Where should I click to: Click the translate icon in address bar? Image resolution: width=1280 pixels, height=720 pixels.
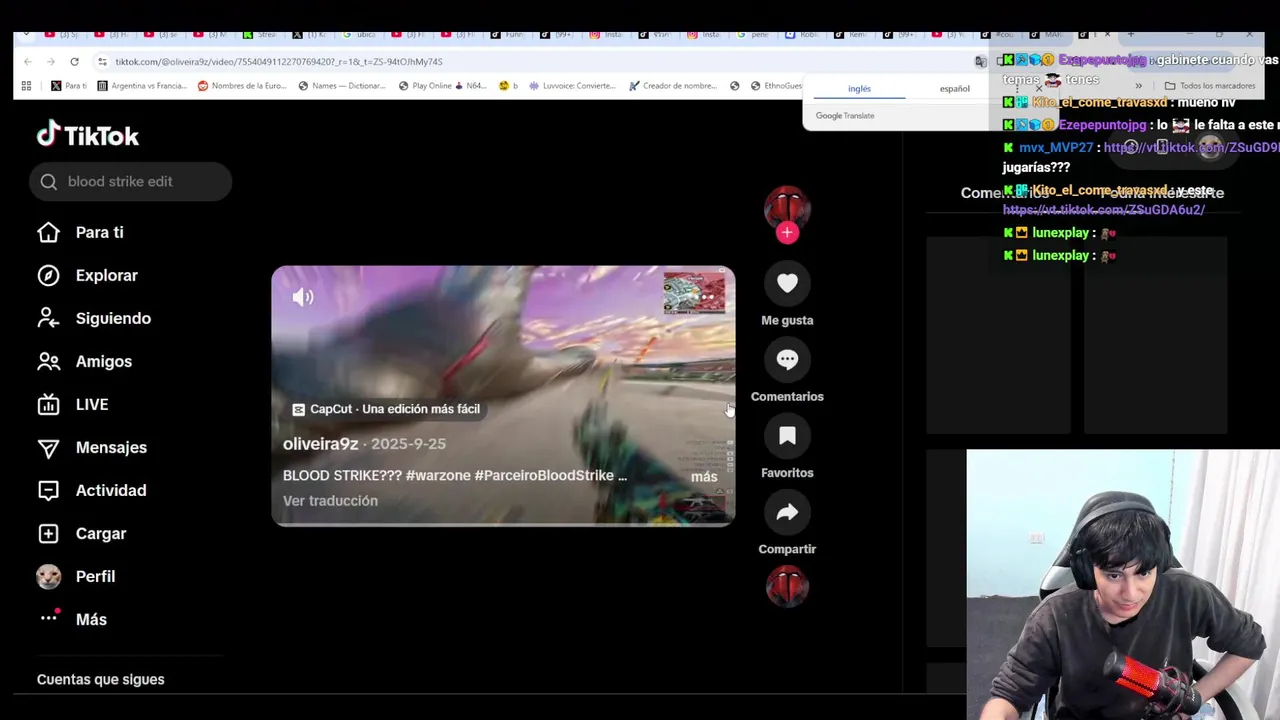[x=980, y=61]
